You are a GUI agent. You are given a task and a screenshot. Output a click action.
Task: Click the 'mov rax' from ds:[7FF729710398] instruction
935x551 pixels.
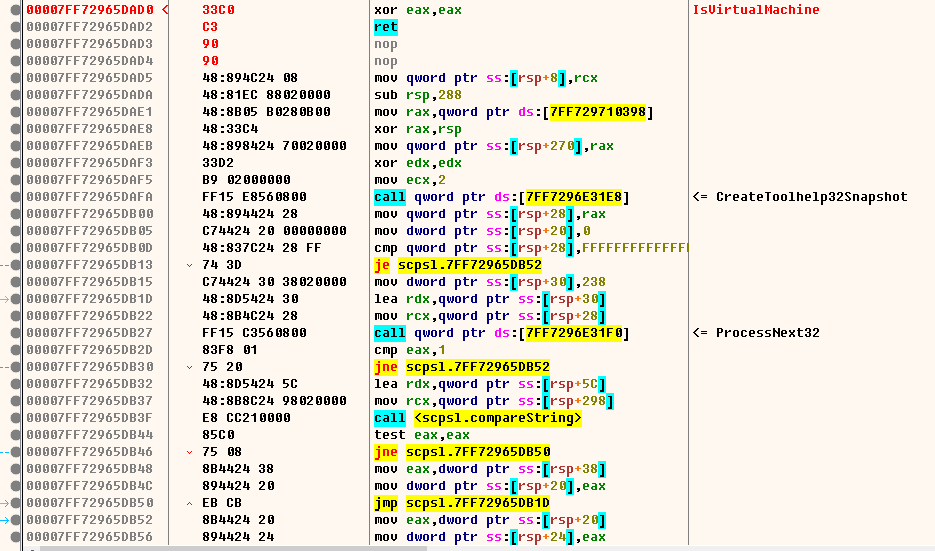pos(513,112)
